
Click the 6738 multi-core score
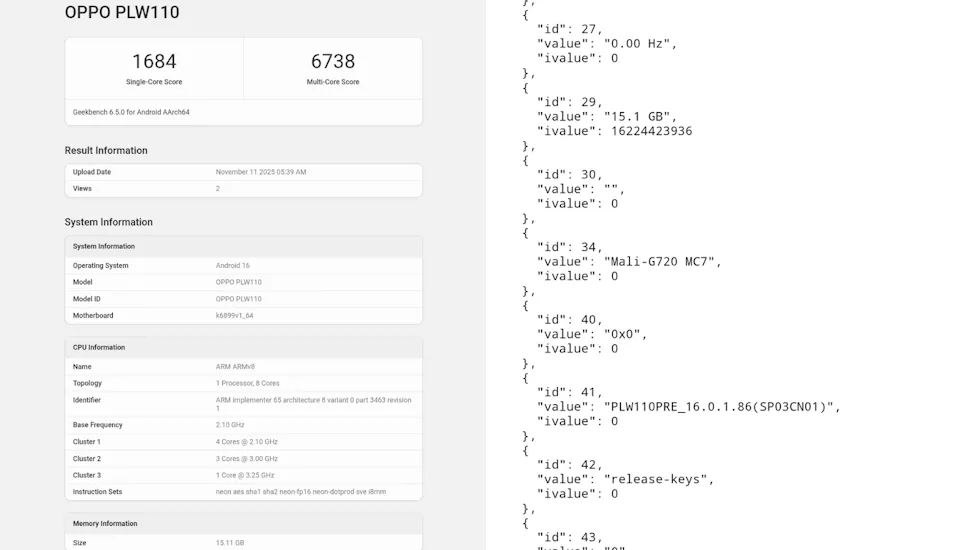click(x=333, y=62)
